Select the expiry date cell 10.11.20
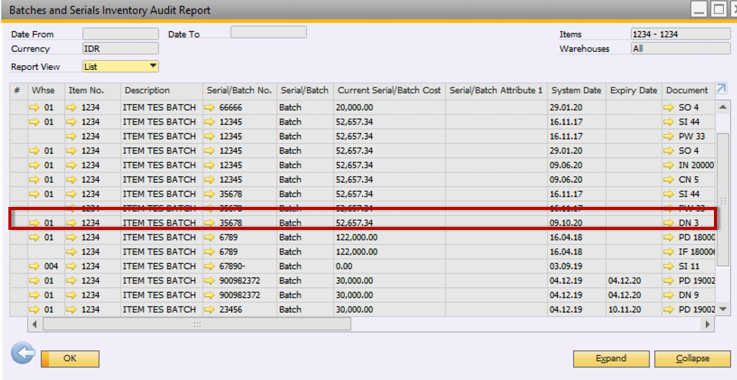The width and height of the screenshot is (737, 380). click(634, 309)
